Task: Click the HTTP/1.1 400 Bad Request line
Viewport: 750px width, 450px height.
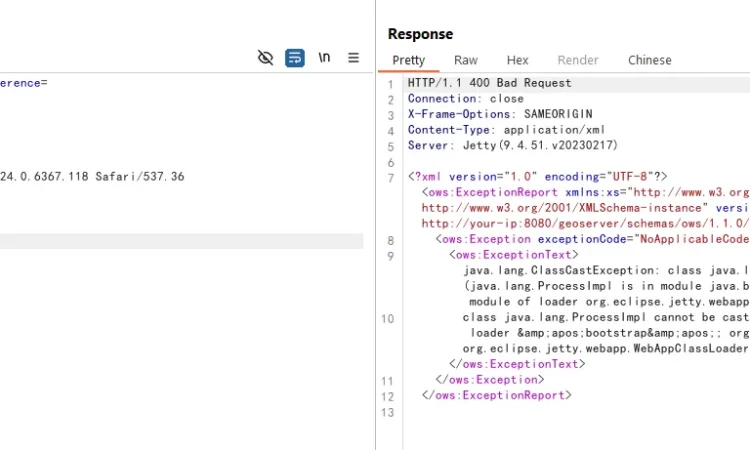Action: pos(489,83)
